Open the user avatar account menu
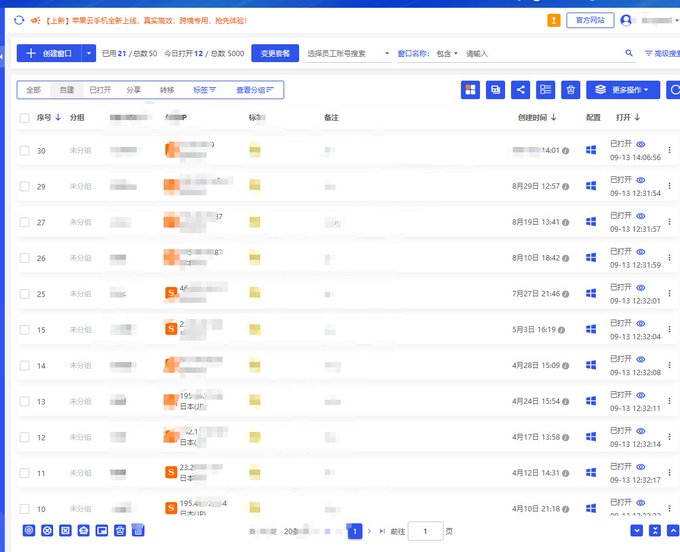This screenshot has width=680, height=552. click(626, 20)
